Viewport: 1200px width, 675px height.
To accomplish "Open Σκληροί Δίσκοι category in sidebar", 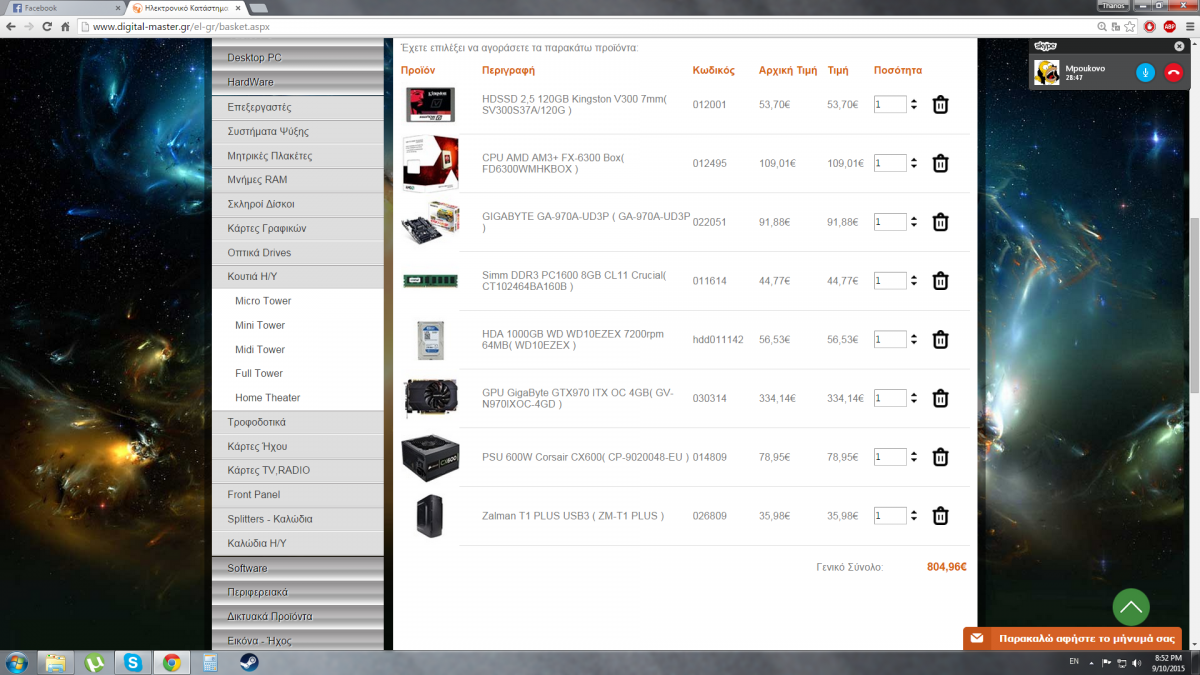I will [298, 204].
